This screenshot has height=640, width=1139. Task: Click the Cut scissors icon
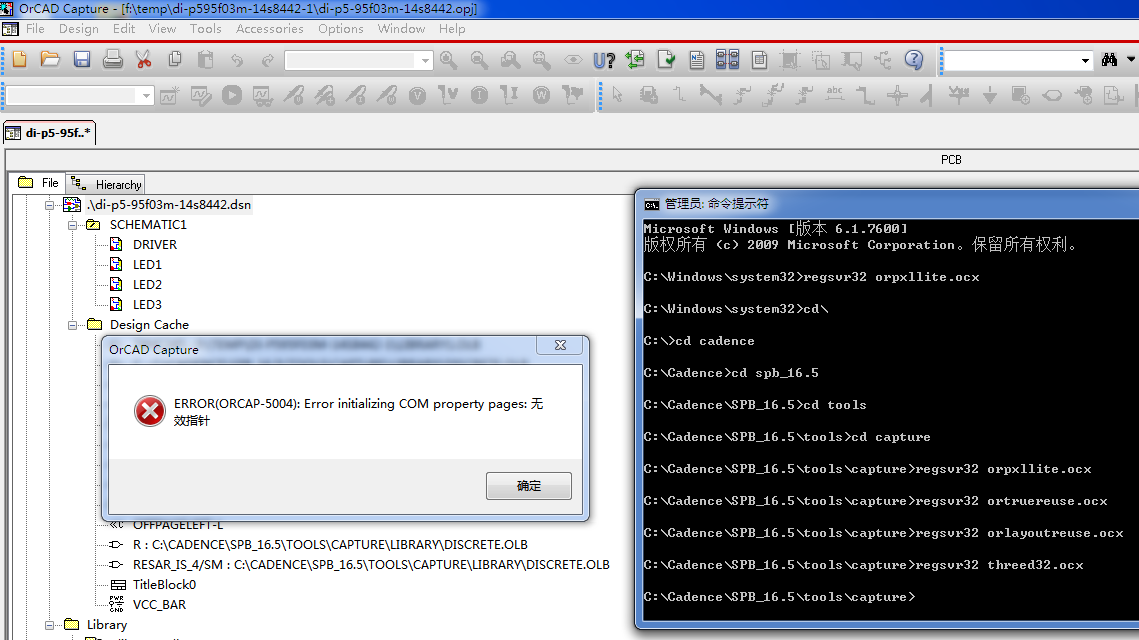click(x=144, y=60)
